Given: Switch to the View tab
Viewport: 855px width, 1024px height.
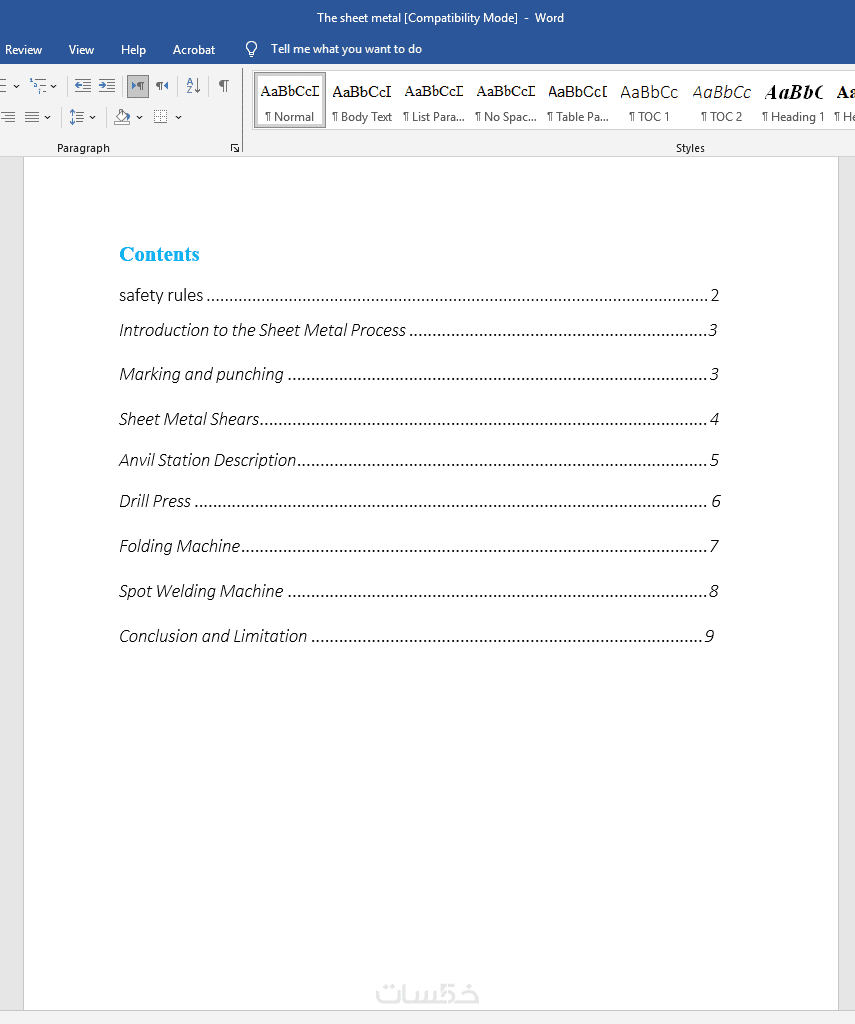Looking at the screenshot, I should [x=81, y=50].
